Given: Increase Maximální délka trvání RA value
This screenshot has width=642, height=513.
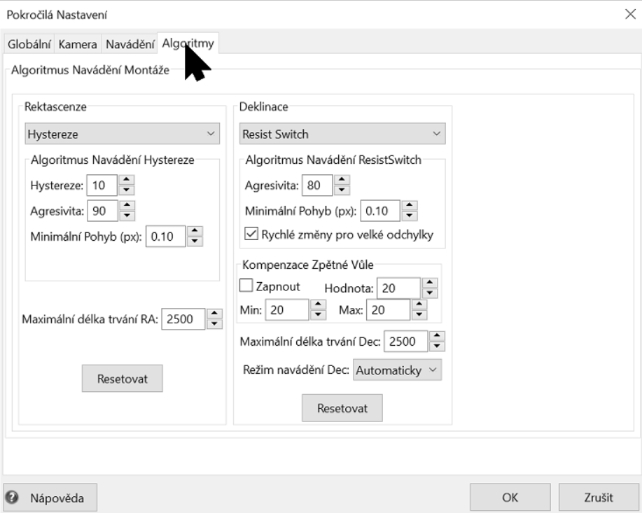Looking at the screenshot, I should 215,314.
